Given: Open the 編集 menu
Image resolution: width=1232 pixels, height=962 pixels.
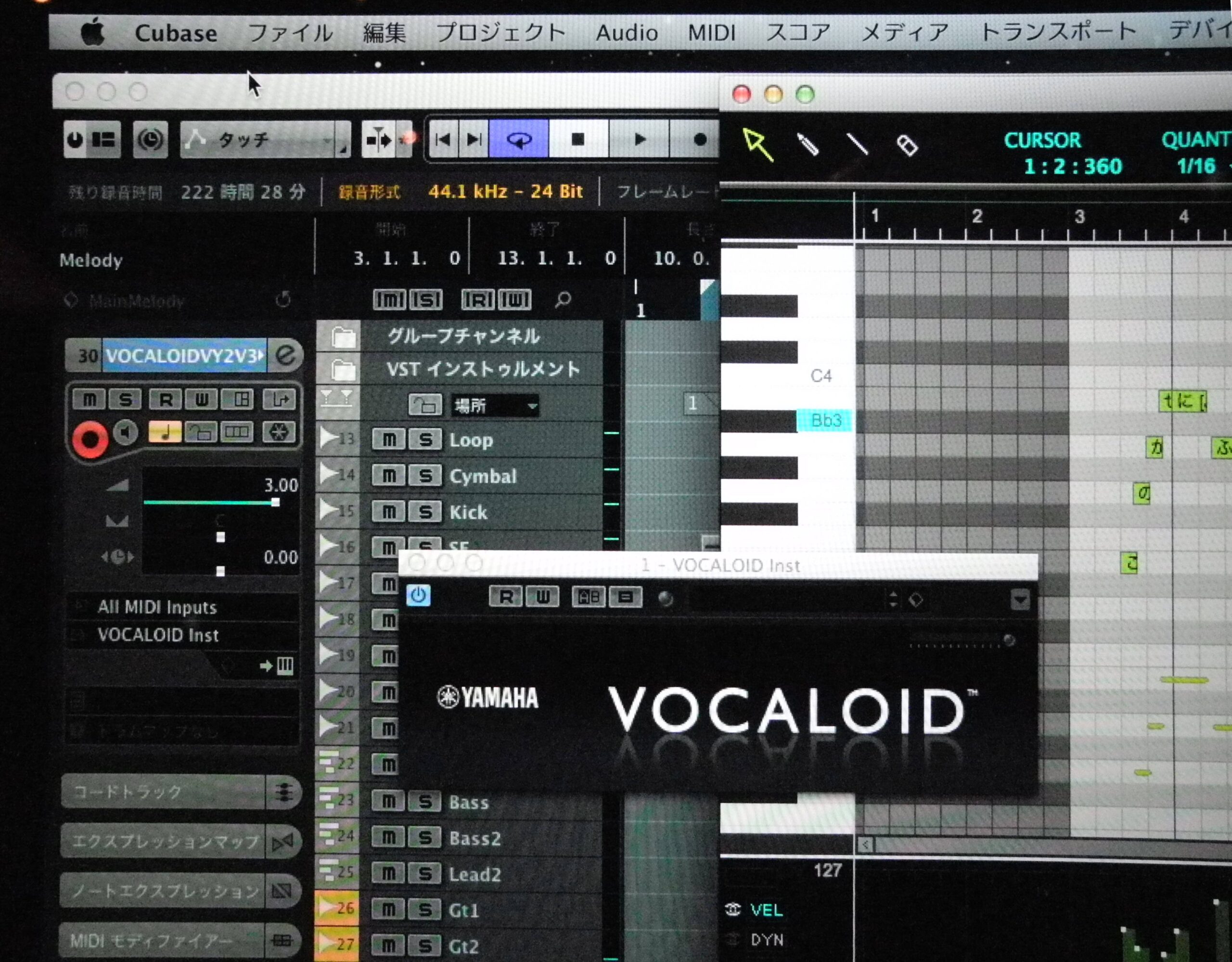Looking at the screenshot, I should 384,33.
